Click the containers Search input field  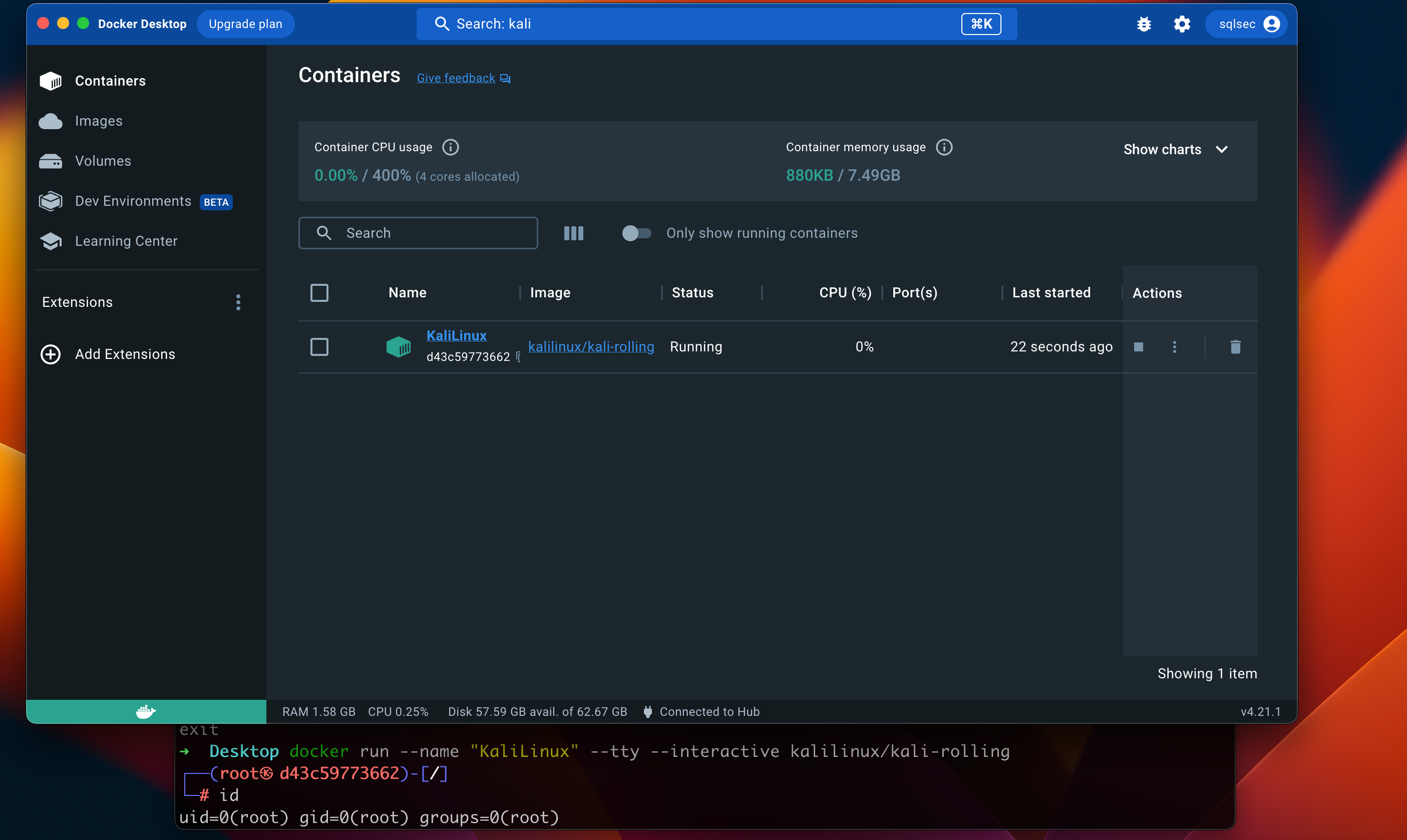418,233
